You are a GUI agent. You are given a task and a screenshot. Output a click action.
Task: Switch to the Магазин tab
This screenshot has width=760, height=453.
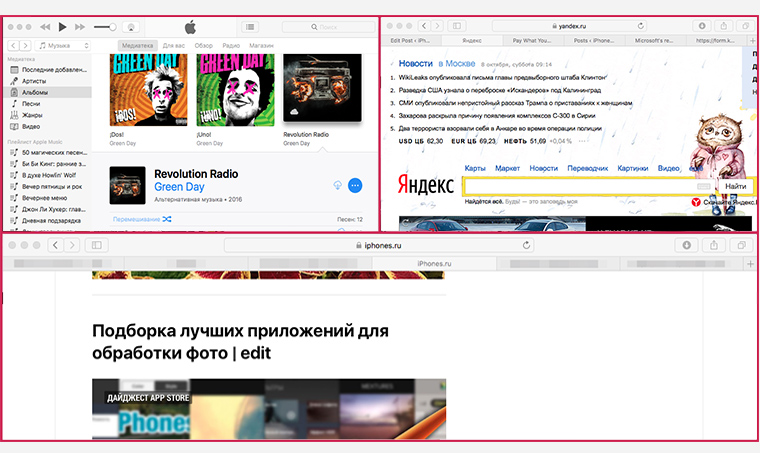pos(261,46)
